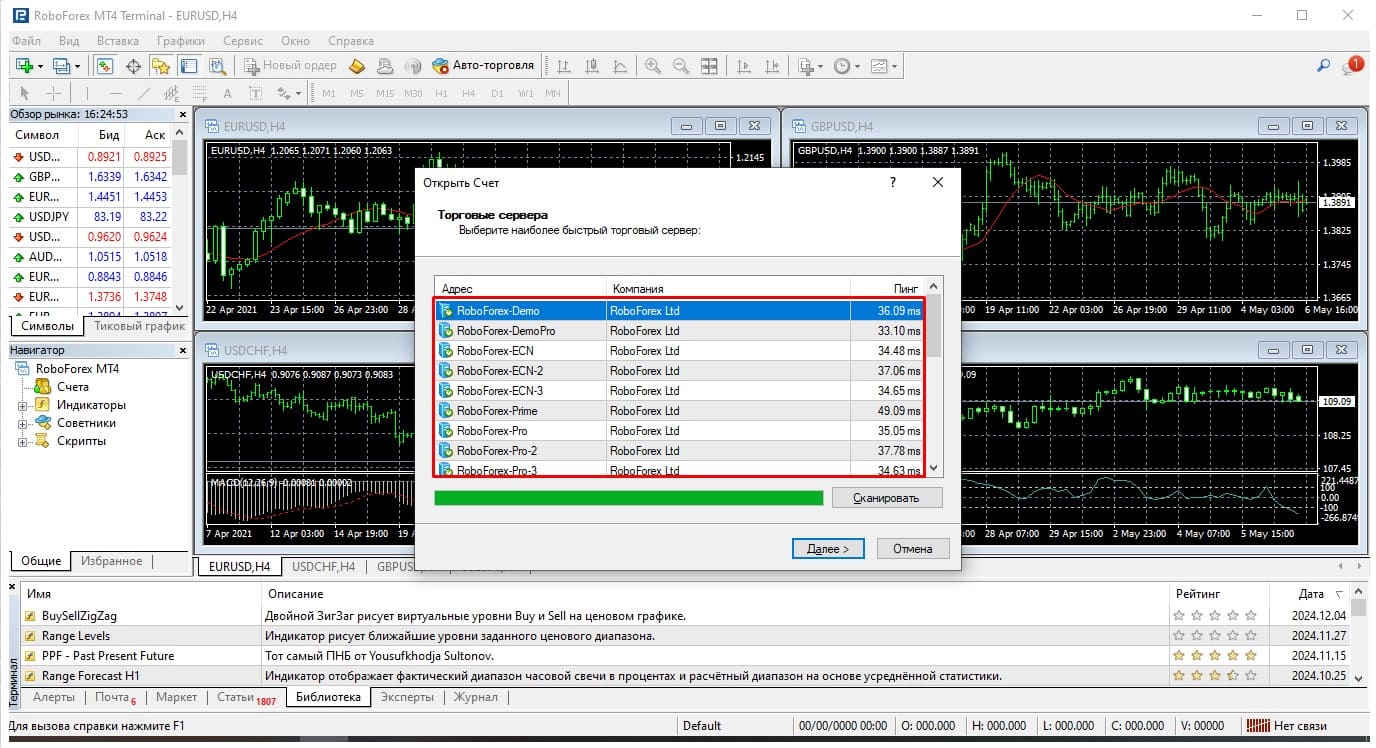The width and height of the screenshot is (1376, 748).
Task: Switch to the Тиковый график tab
Action: click(x=138, y=326)
